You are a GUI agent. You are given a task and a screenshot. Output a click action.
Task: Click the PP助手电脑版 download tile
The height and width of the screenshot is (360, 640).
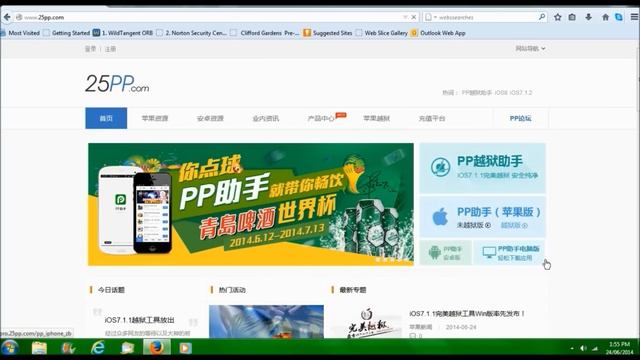pos(510,253)
